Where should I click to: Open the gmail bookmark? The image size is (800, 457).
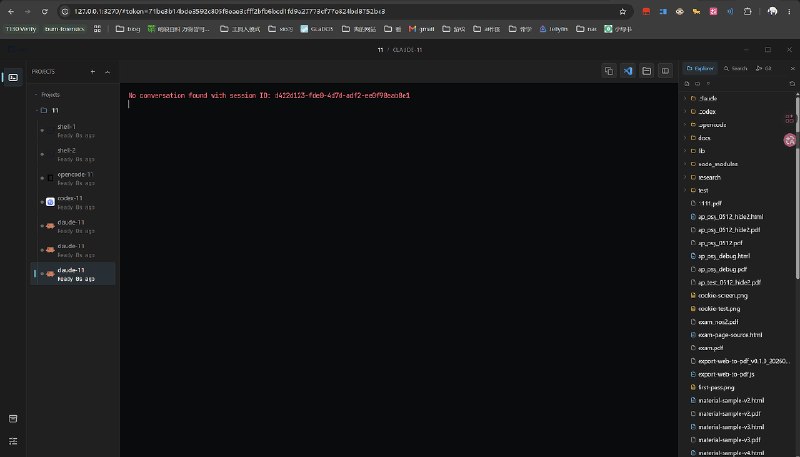click(421, 29)
